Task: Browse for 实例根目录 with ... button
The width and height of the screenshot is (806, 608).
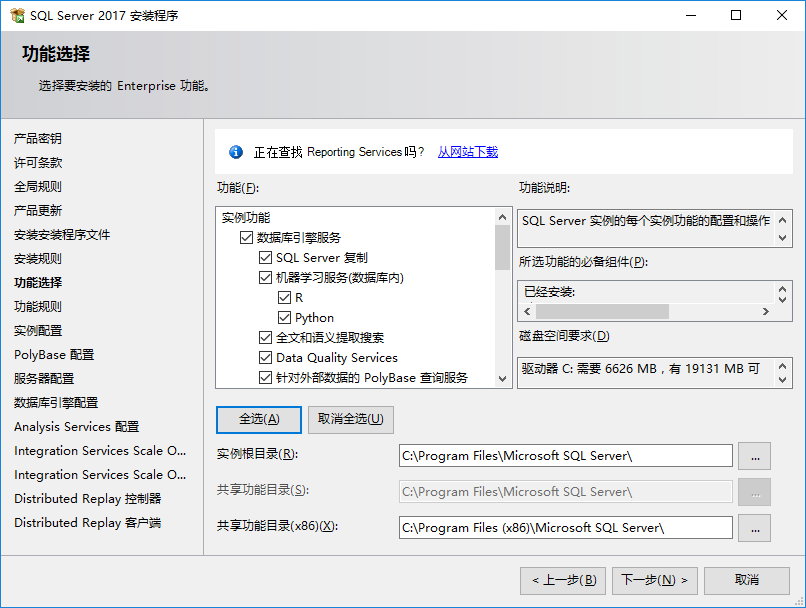Action: point(755,456)
